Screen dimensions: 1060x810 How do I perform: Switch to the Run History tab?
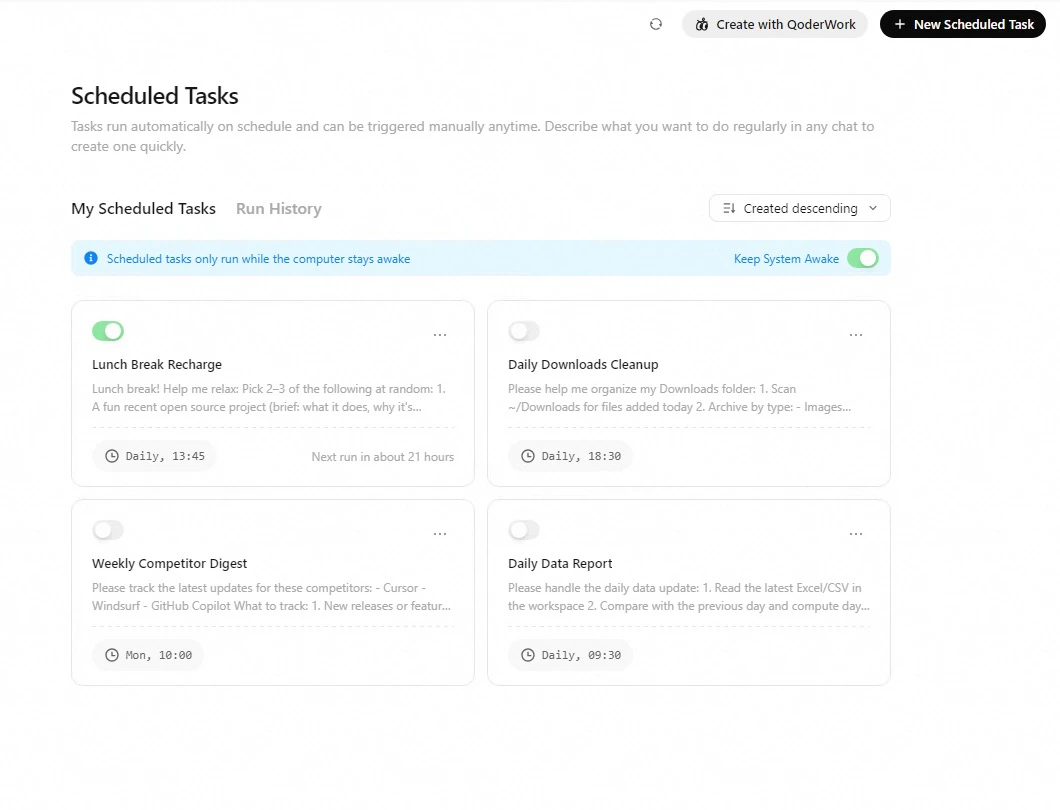click(x=278, y=208)
